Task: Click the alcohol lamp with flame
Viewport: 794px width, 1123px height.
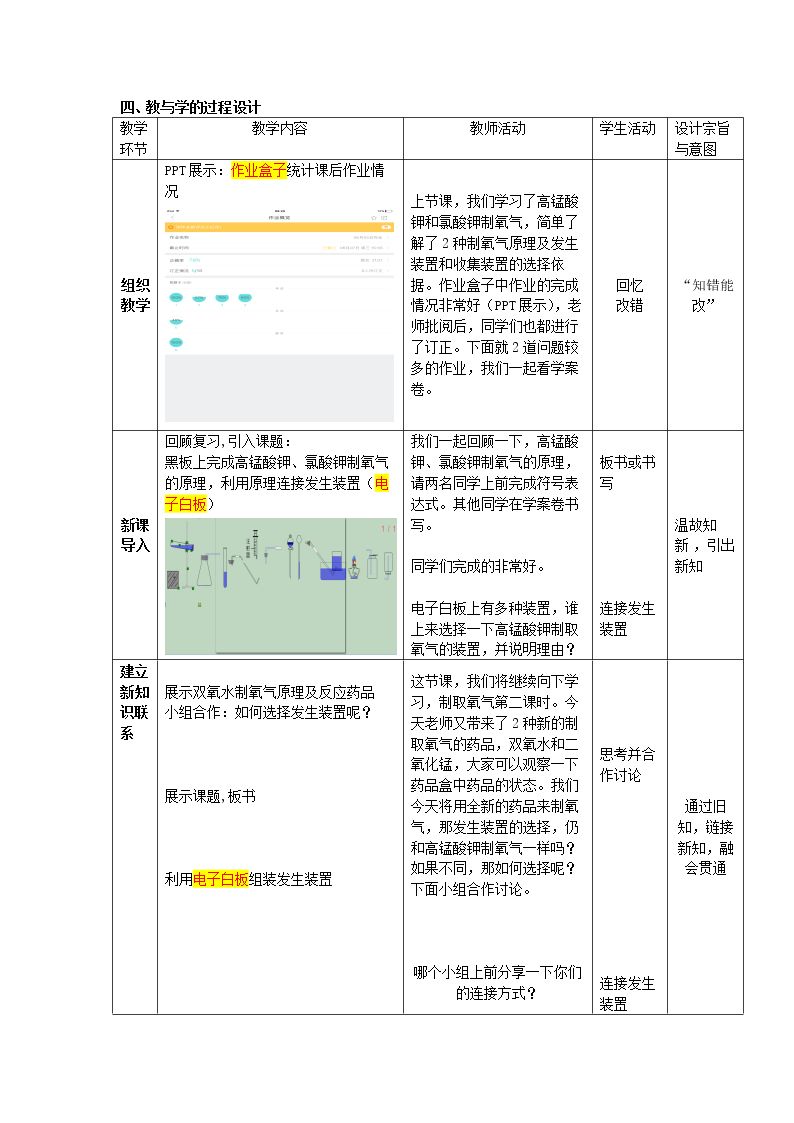Action: tap(354, 567)
